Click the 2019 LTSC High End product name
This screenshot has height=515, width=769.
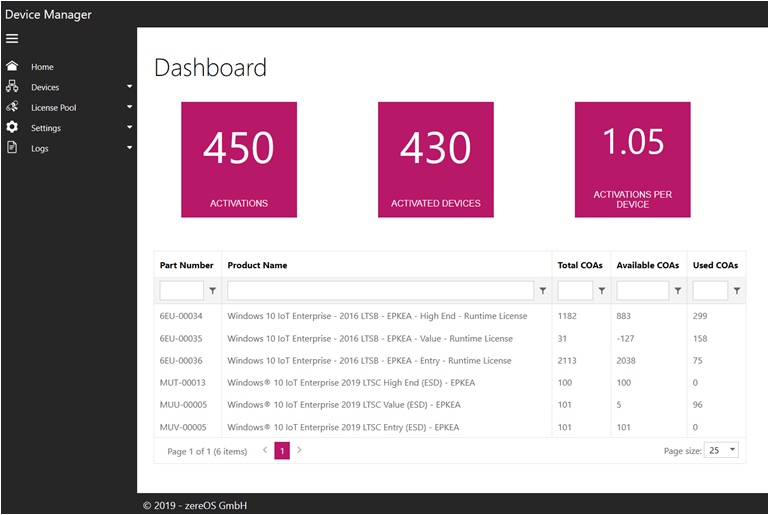coord(351,383)
